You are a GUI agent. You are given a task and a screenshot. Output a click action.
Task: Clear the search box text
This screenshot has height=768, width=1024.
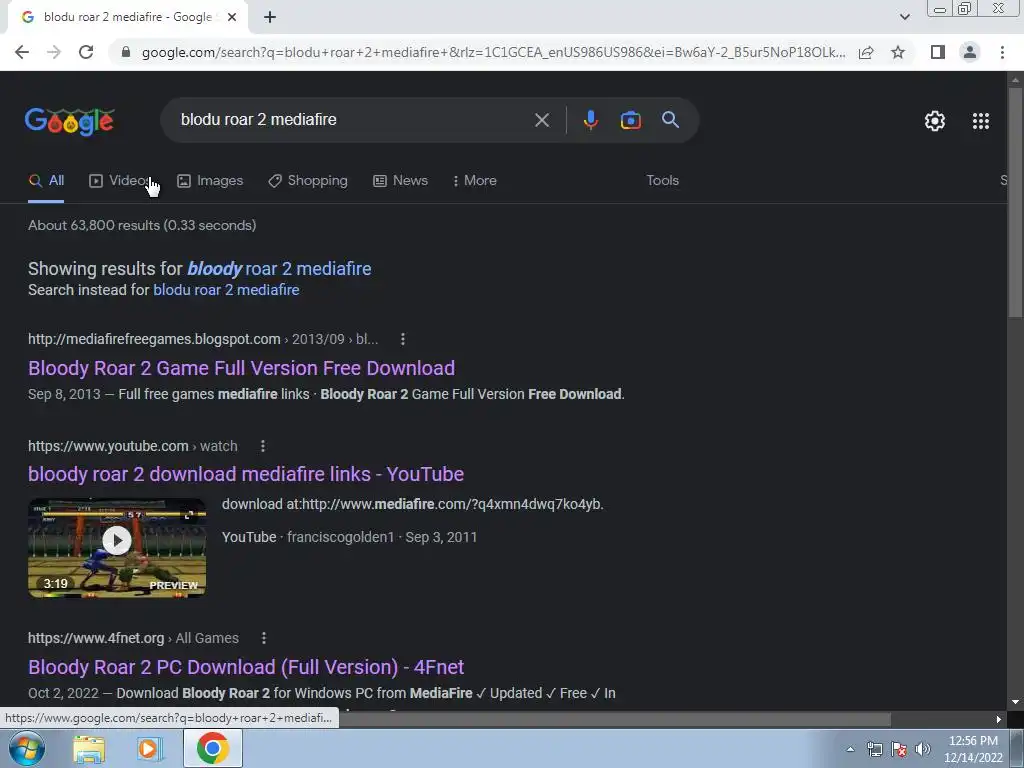point(541,120)
